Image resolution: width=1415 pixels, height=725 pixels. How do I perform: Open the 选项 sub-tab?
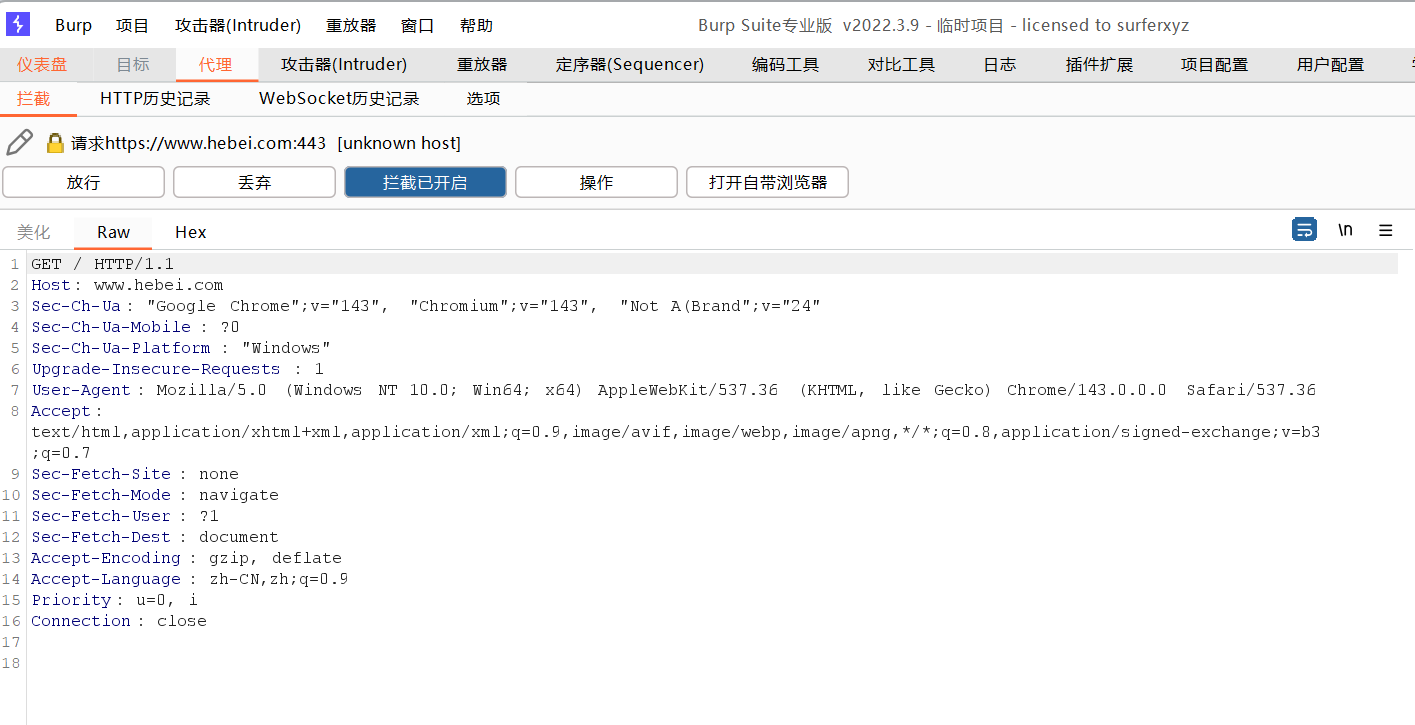[x=483, y=98]
